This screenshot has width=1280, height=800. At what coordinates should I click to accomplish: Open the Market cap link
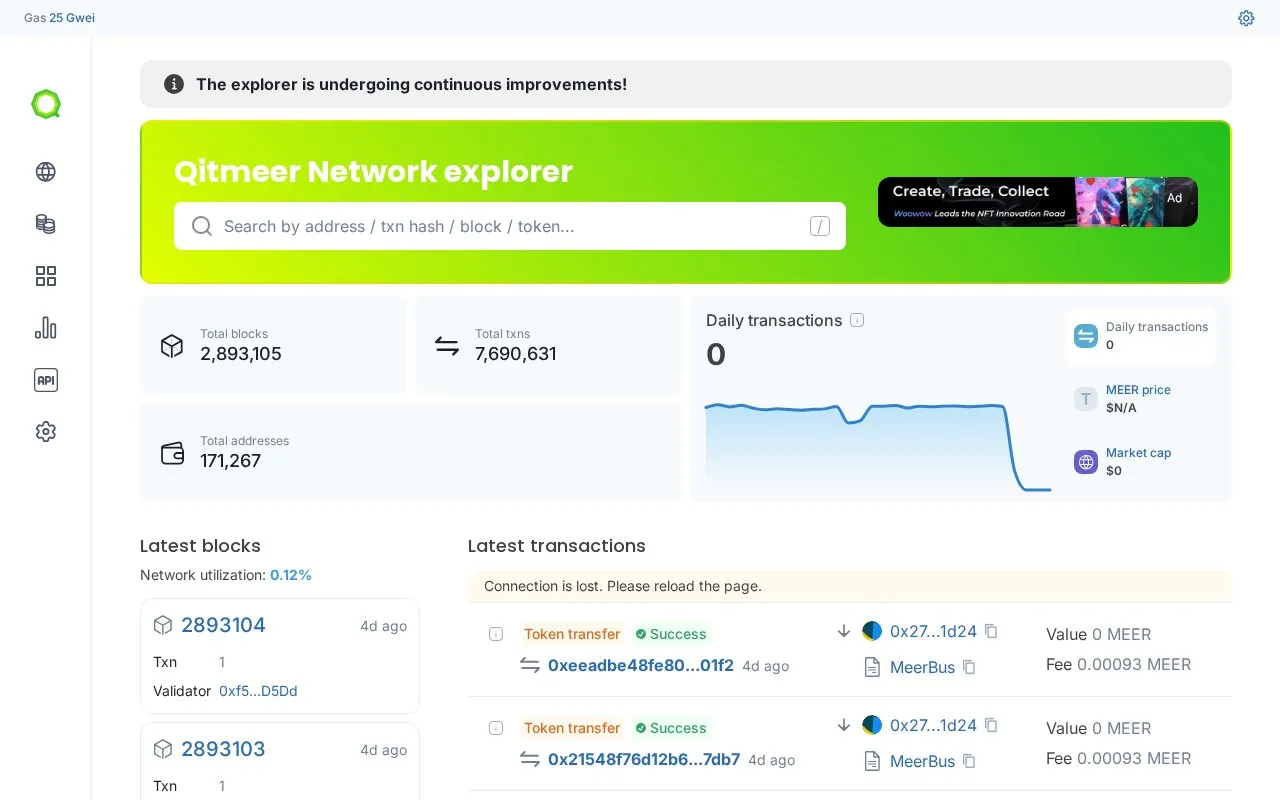[1138, 453]
